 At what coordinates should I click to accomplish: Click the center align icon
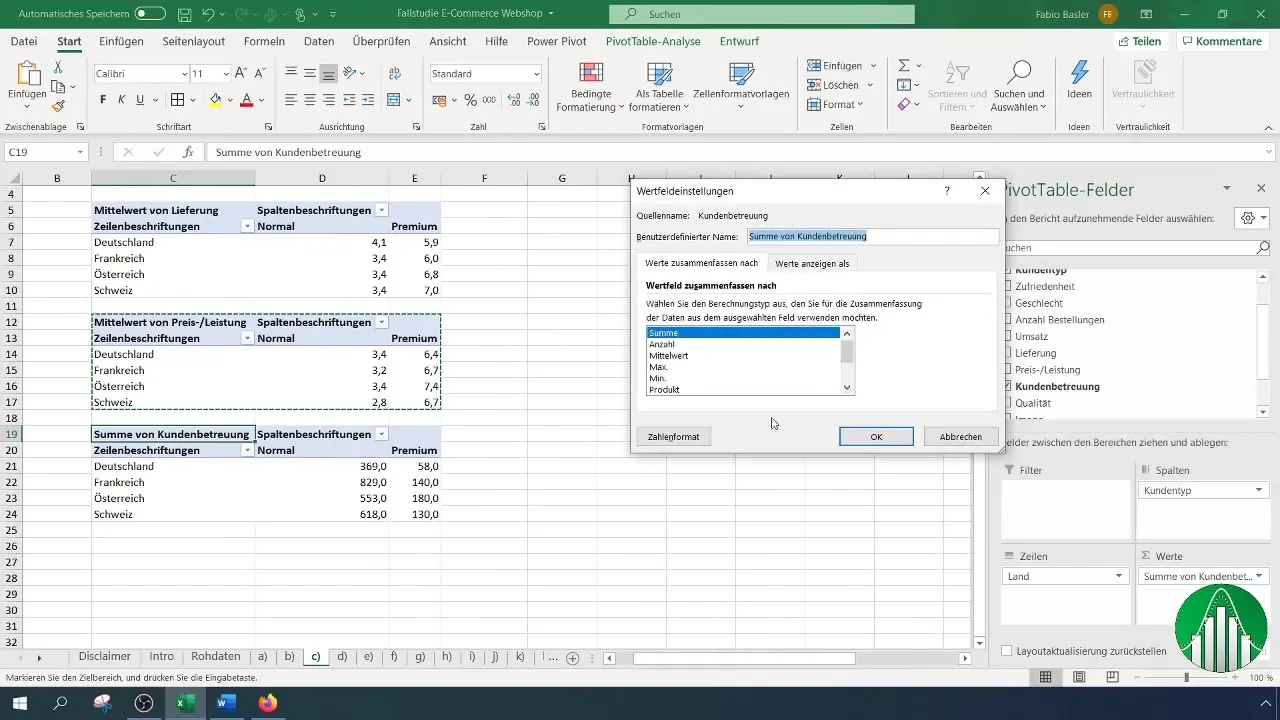coord(310,100)
